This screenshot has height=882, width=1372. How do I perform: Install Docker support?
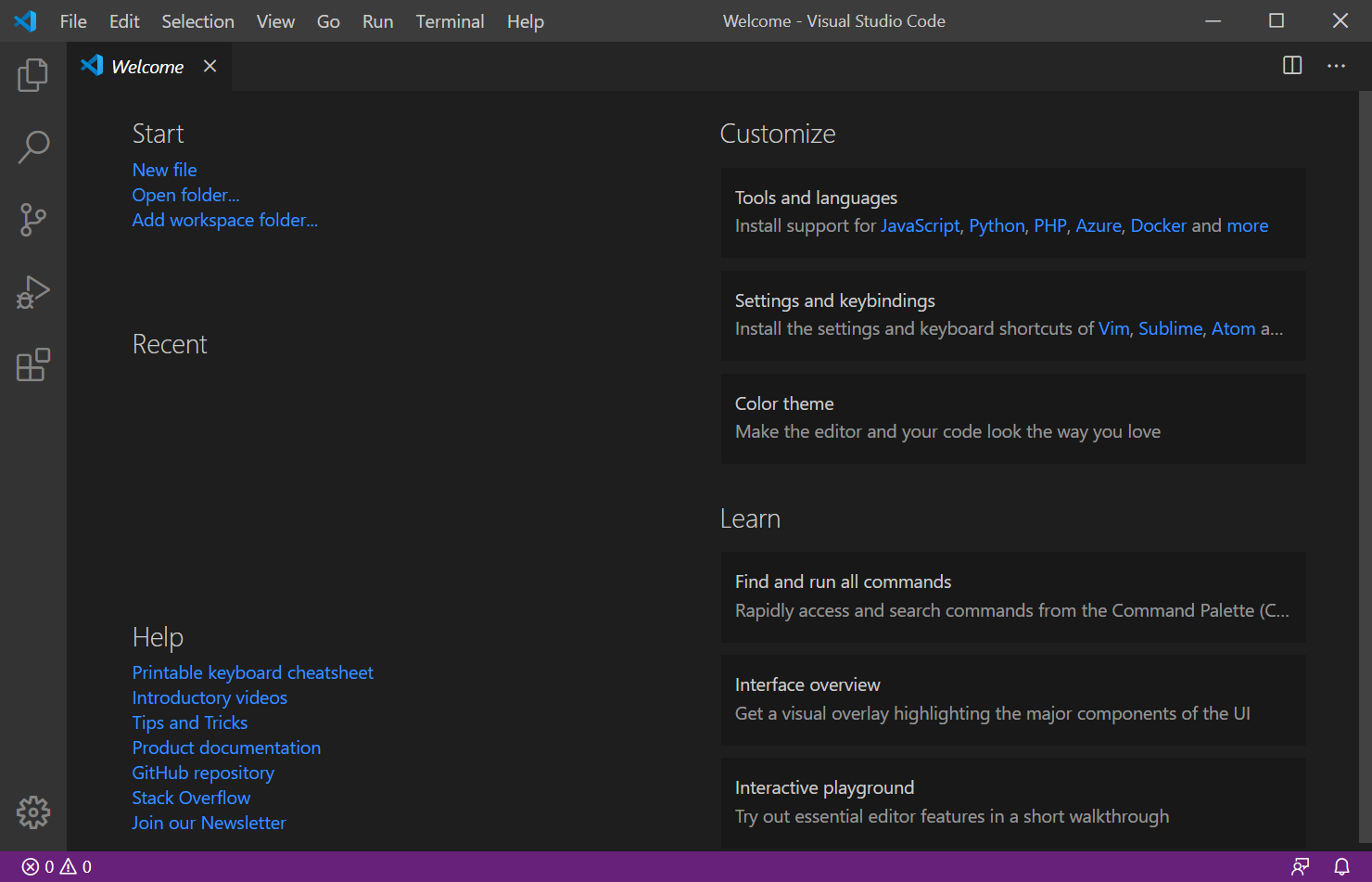1158,225
